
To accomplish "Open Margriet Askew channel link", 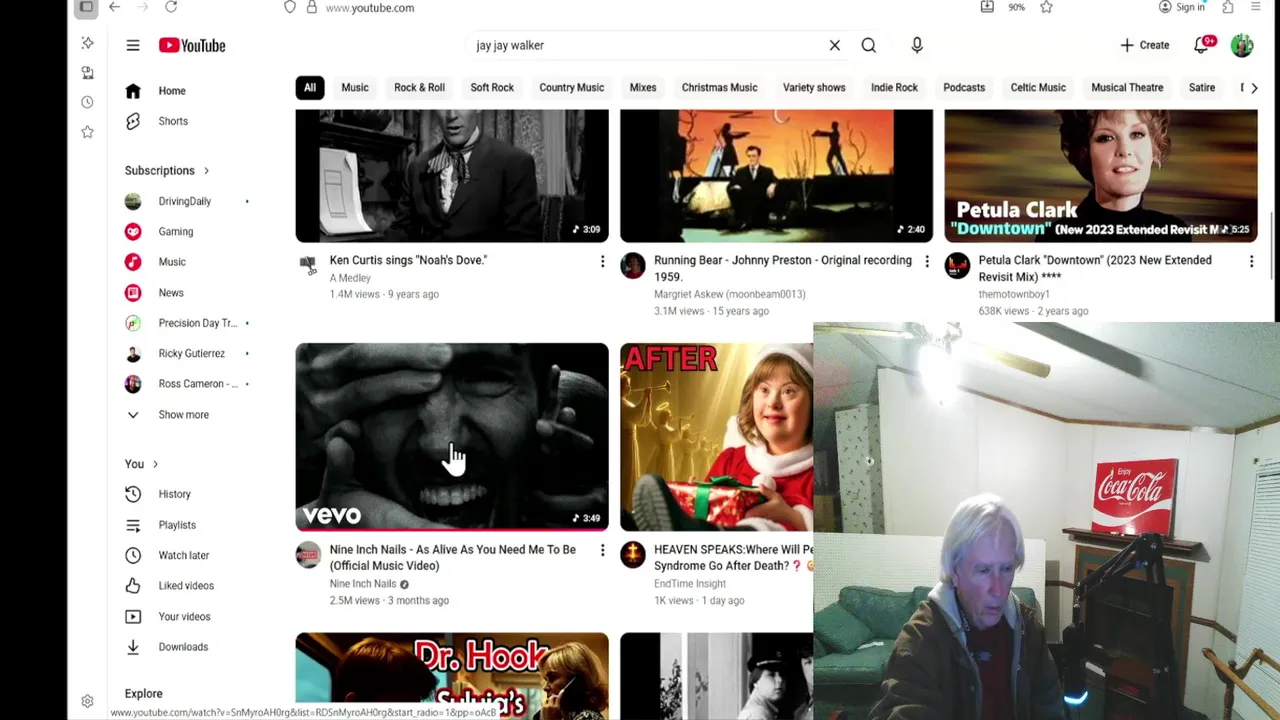I will click(729, 294).
